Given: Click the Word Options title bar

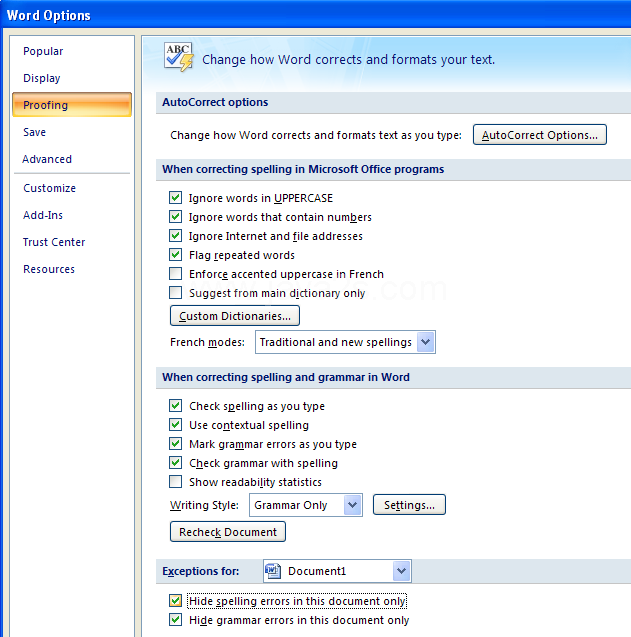Looking at the screenshot, I should (x=315, y=15).
